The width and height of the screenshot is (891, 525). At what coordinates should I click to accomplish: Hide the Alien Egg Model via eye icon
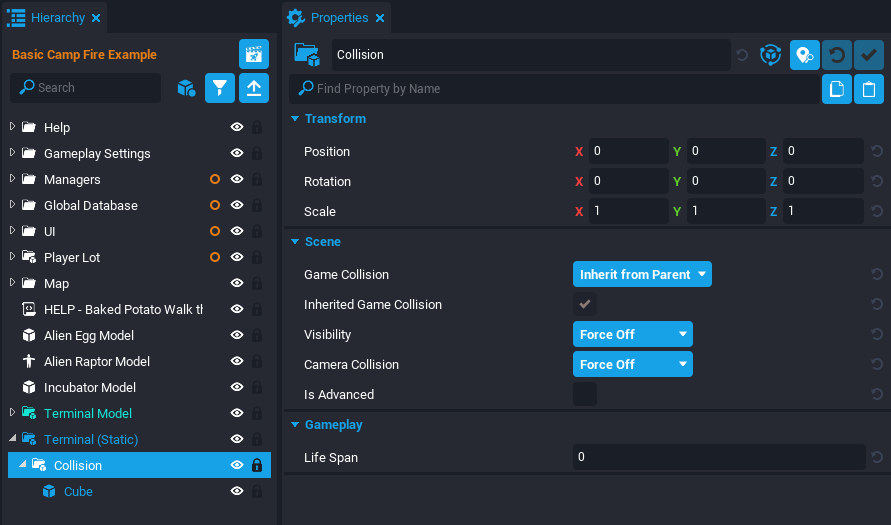tap(237, 335)
